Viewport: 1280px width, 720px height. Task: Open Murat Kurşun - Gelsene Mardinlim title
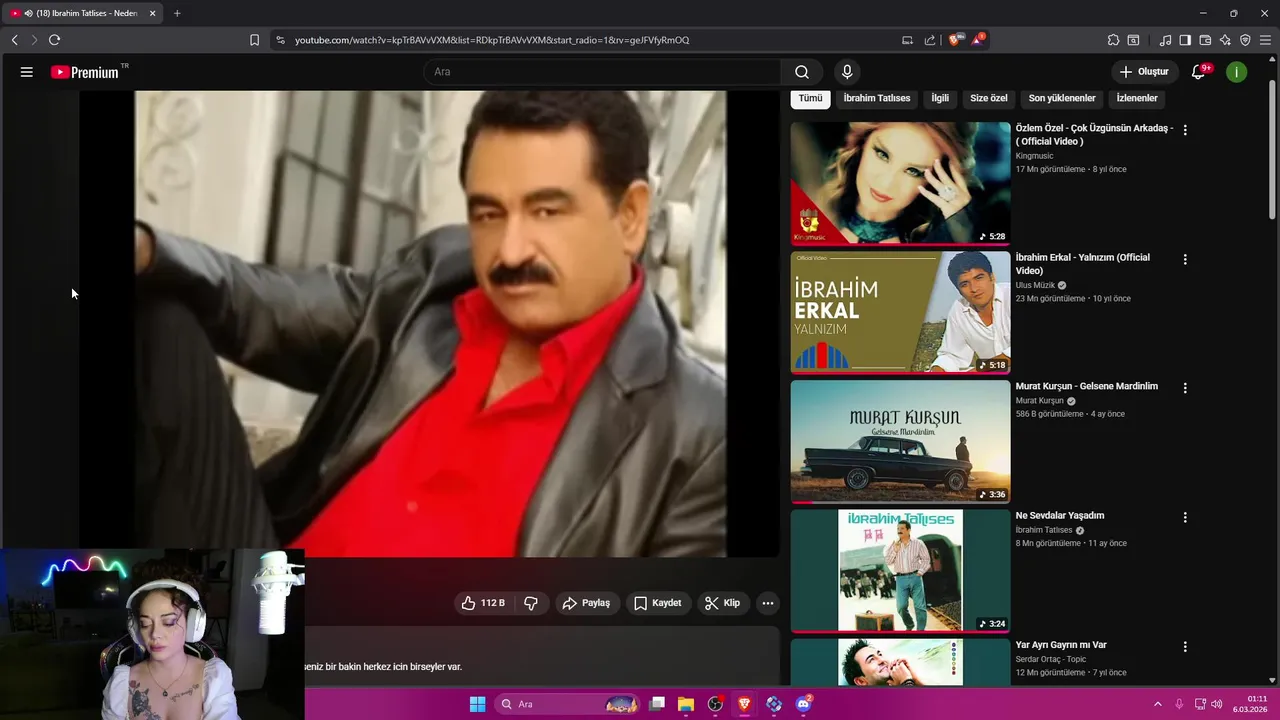[1087, 386]
